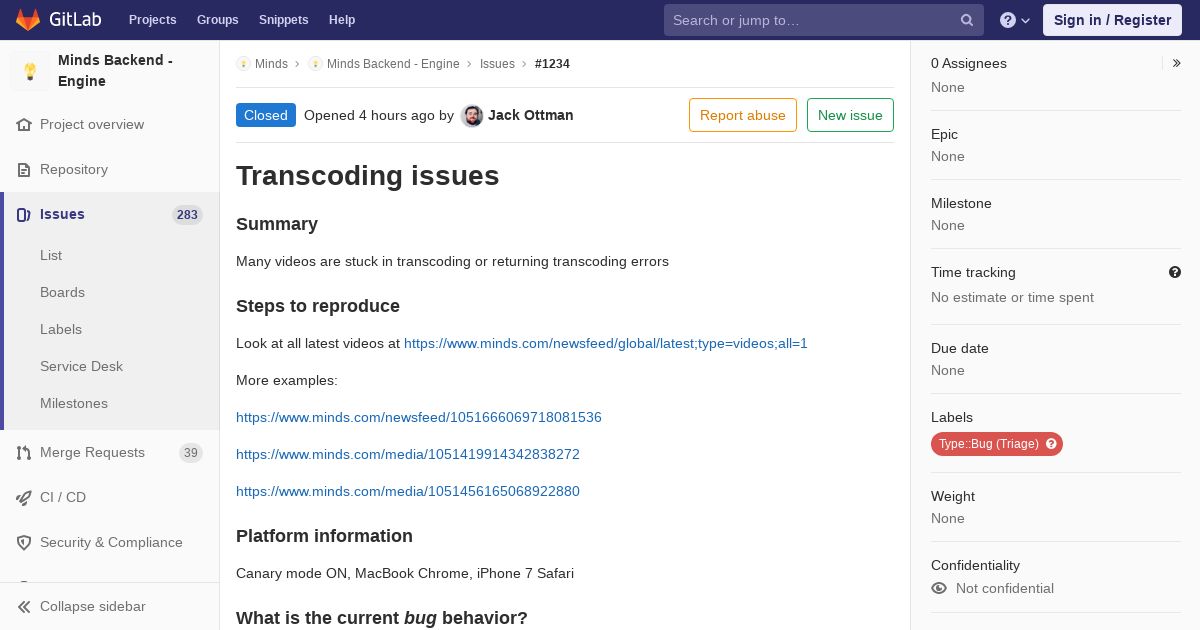Click the Due date heading
Image resolution: width=1200 pixels, height=630 pixels.
click(x=960, y=348)
